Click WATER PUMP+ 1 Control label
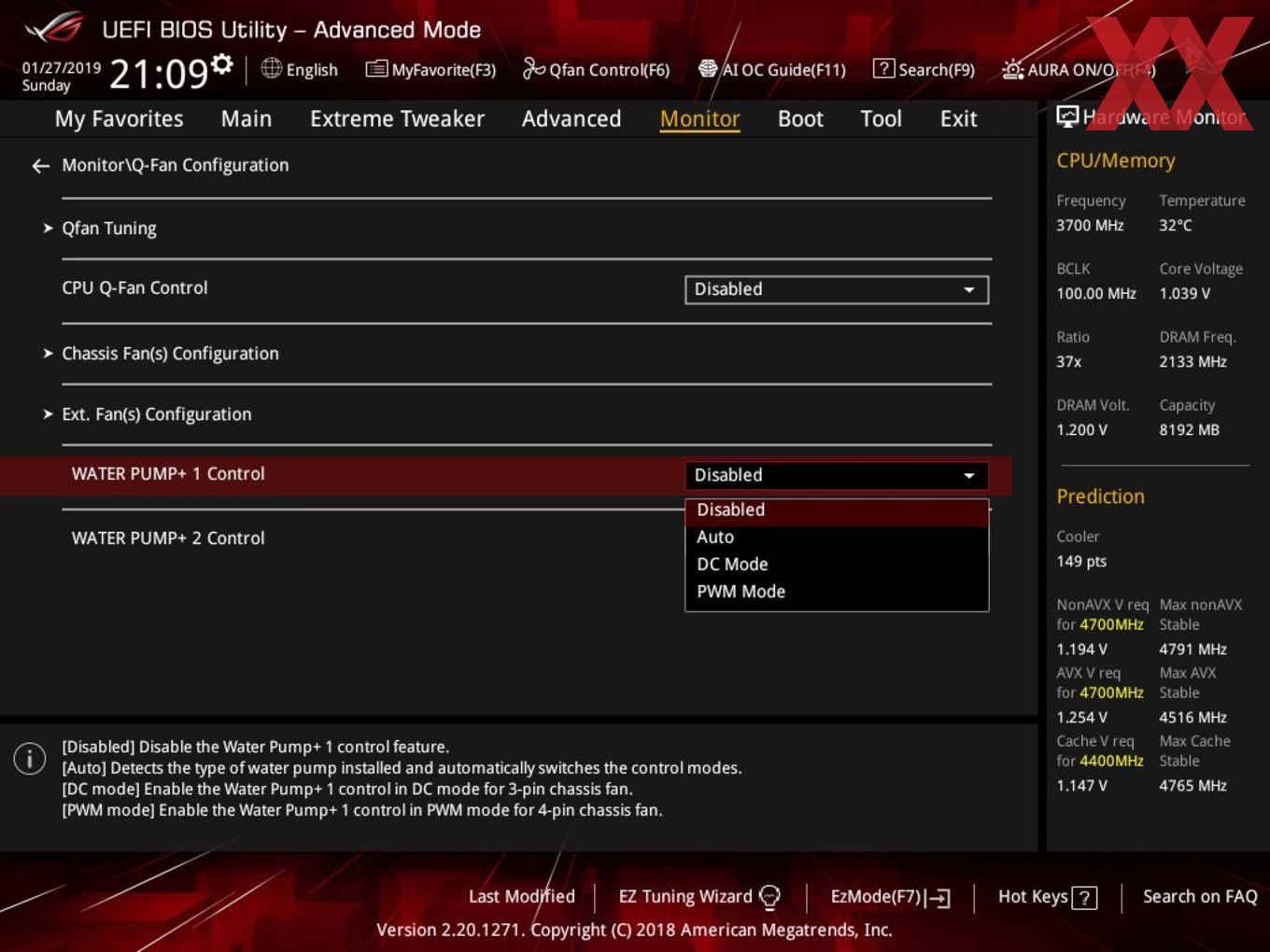 168,474
